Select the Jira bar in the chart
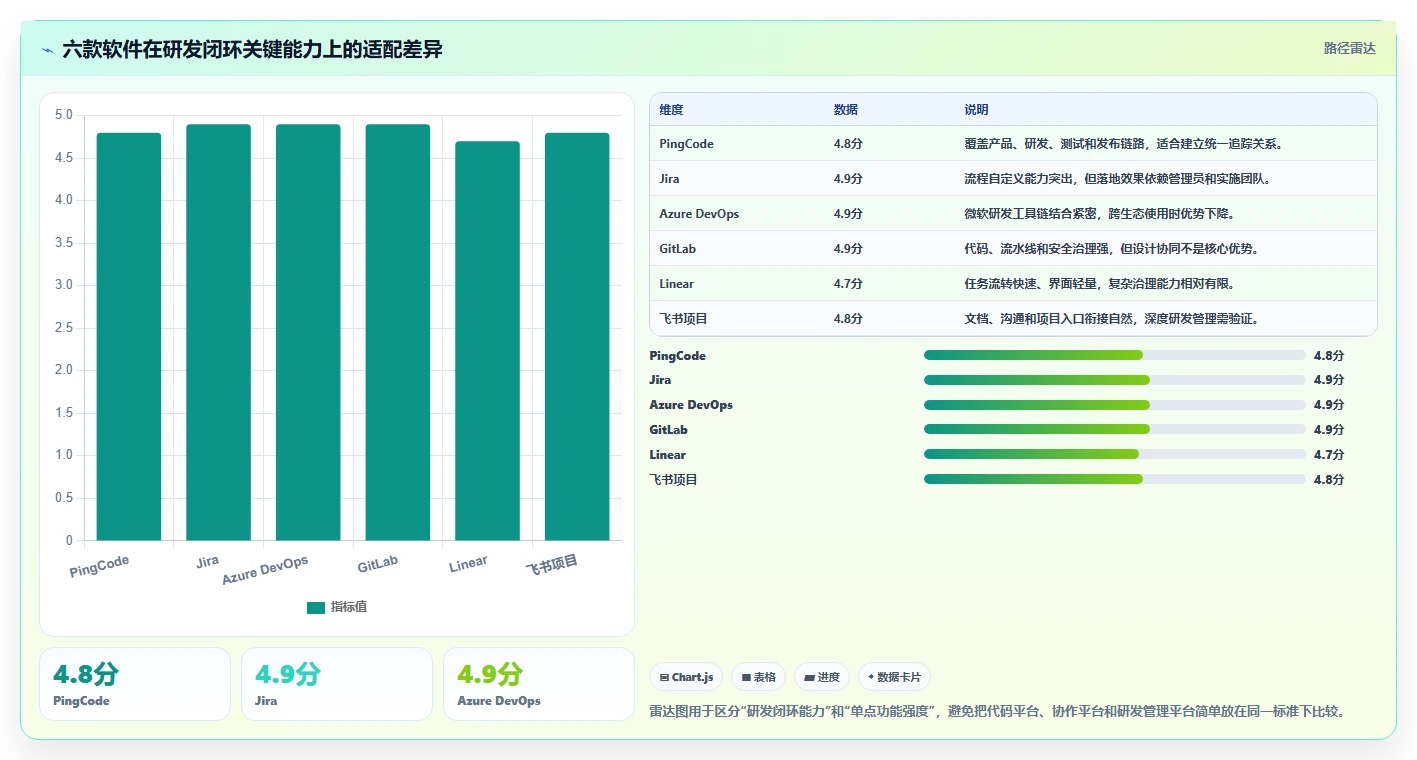The width and height of the screenshot is (1417, 760). tap(218, 333)
